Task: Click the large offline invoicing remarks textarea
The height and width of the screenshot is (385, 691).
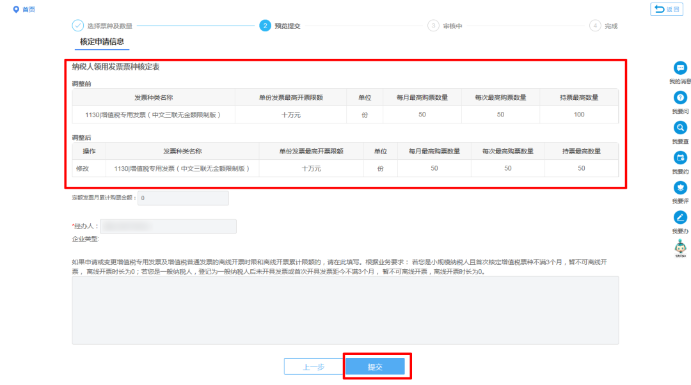Action: 345,311
